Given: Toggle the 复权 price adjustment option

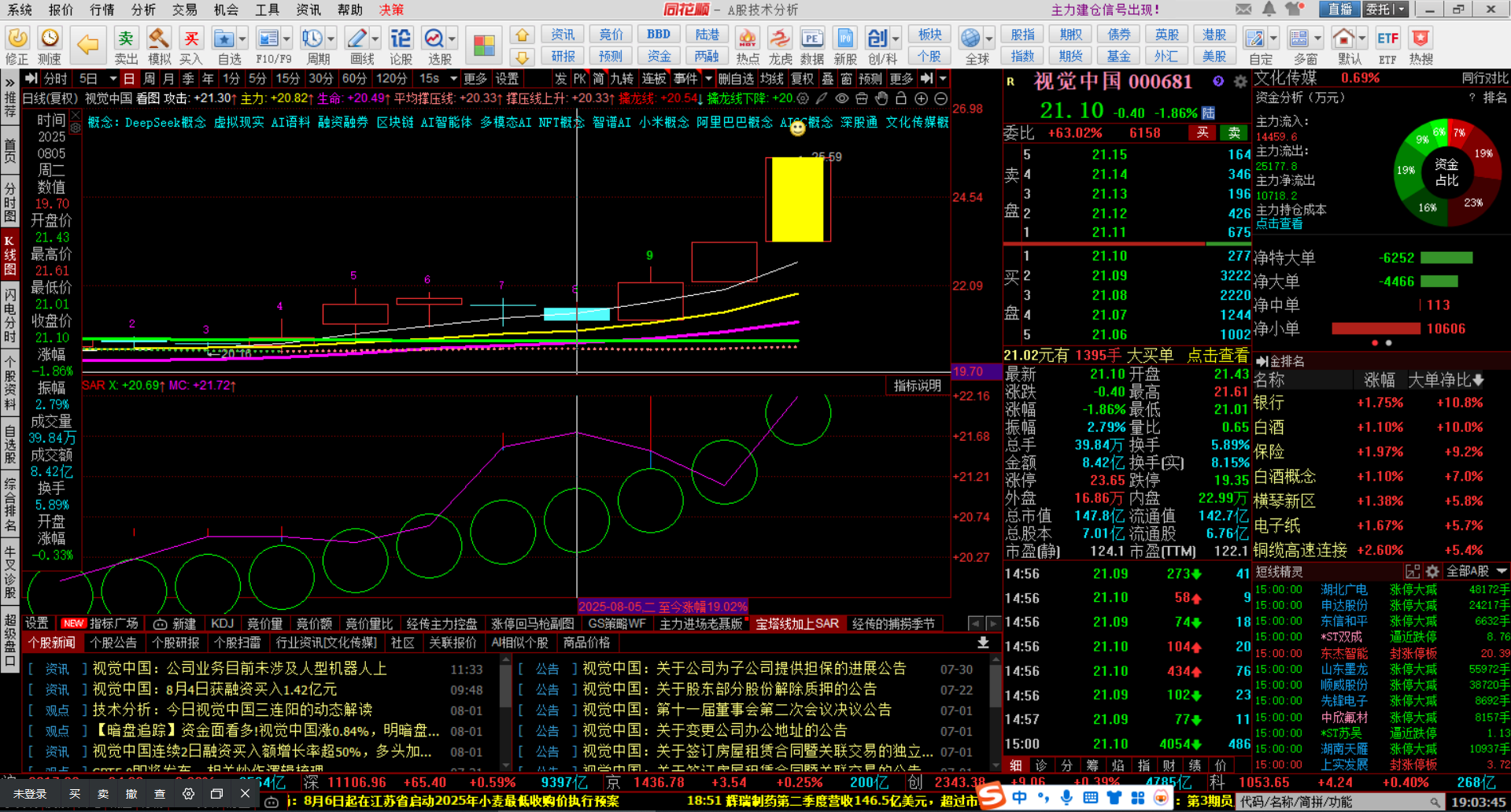Looking at the screenshot, I should click(x=802, y=79).
